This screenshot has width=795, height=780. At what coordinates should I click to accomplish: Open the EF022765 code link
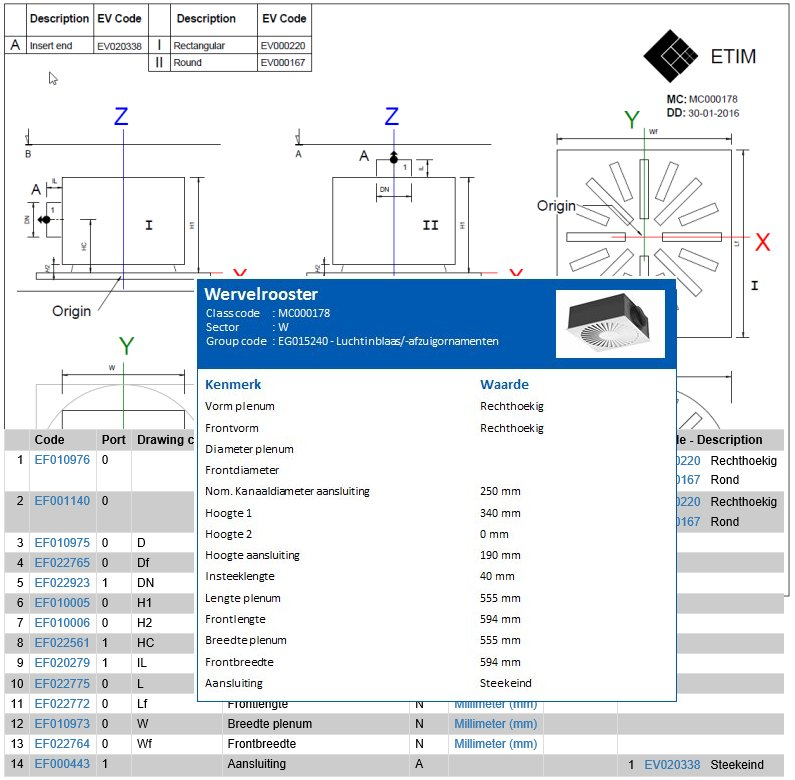tap(62, 563)
